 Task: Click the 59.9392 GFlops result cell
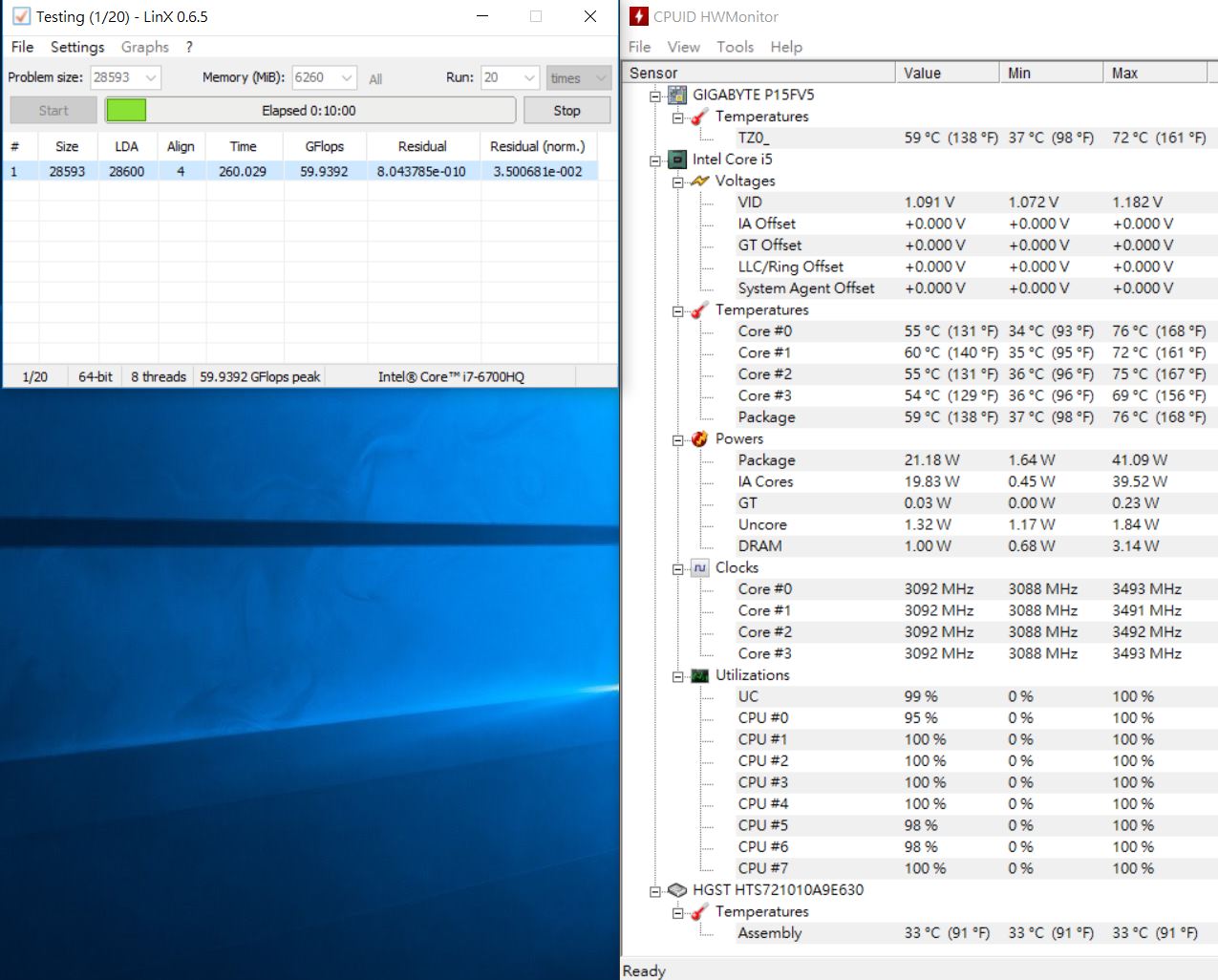click(324, 172)
